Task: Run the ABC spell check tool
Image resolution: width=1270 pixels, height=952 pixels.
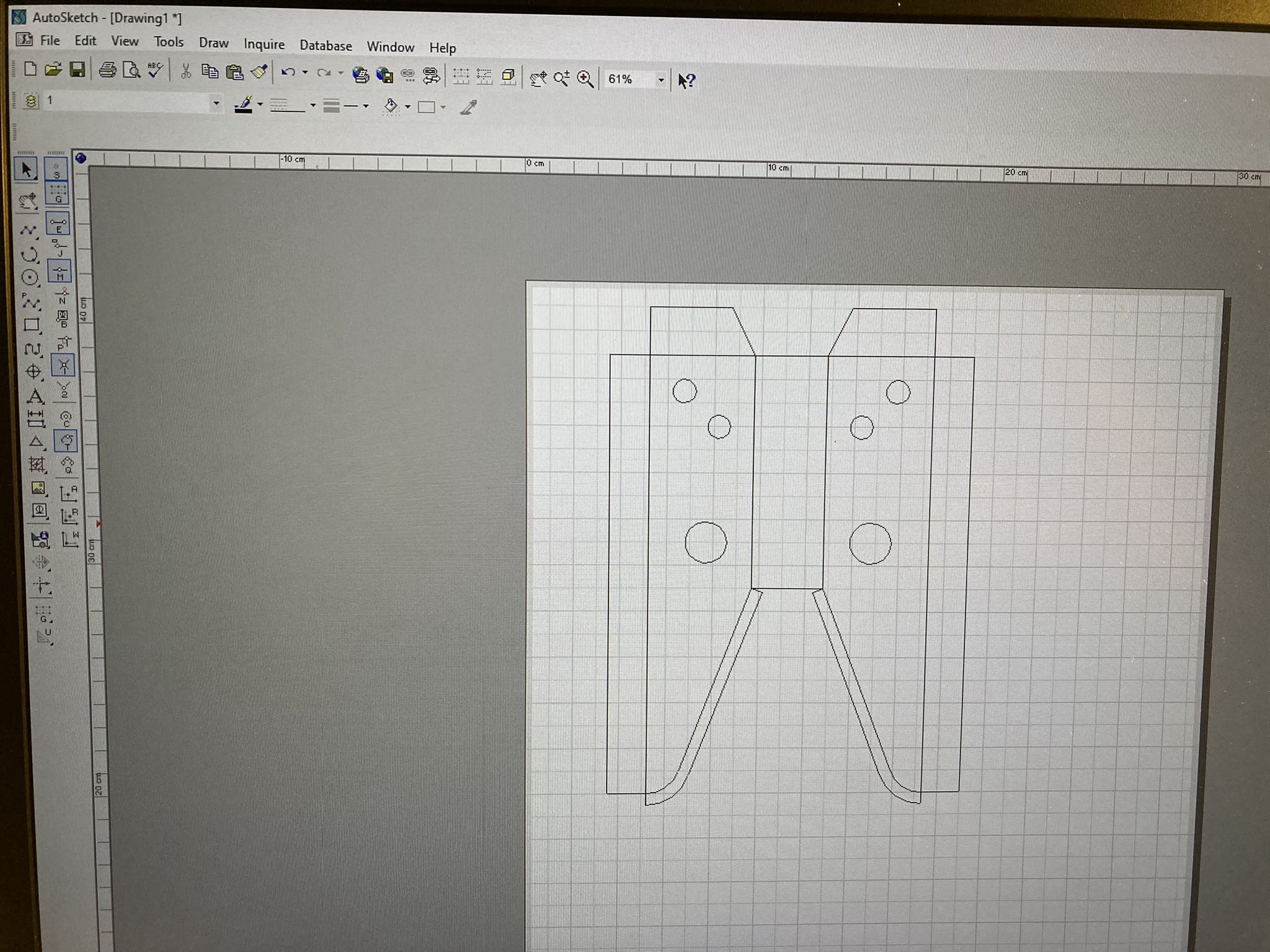Action: click(x=155, y=70)
